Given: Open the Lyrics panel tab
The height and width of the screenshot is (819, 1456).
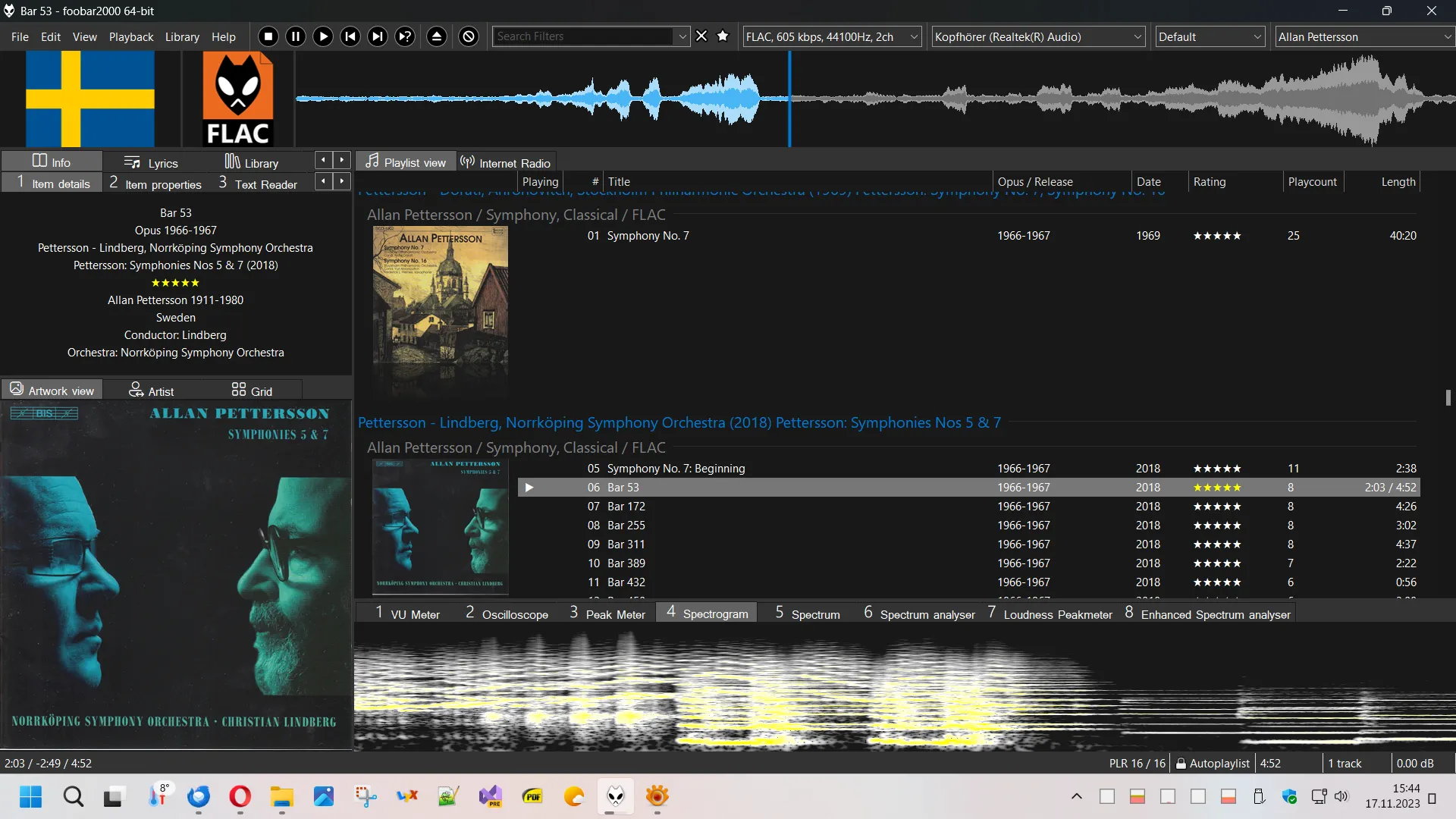Looking at the screenshot, I should (x=152, y=162).
